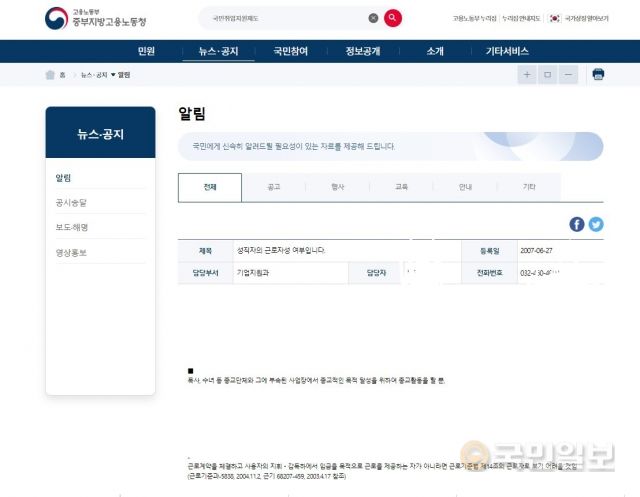This screenshot has width=640, height=497.
Task: Click the post title 성직자의 근로자성 여부입니다
Action: click(281, 250)
